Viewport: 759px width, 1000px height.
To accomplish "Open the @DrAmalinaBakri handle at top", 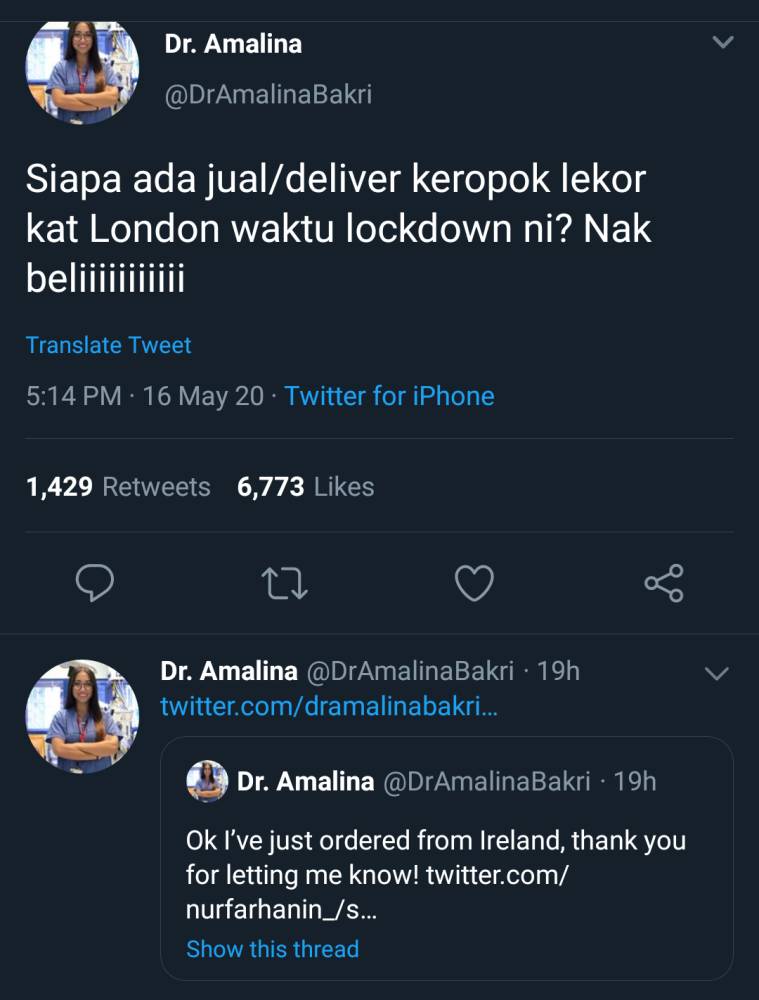I will click(x=268, y=94).
